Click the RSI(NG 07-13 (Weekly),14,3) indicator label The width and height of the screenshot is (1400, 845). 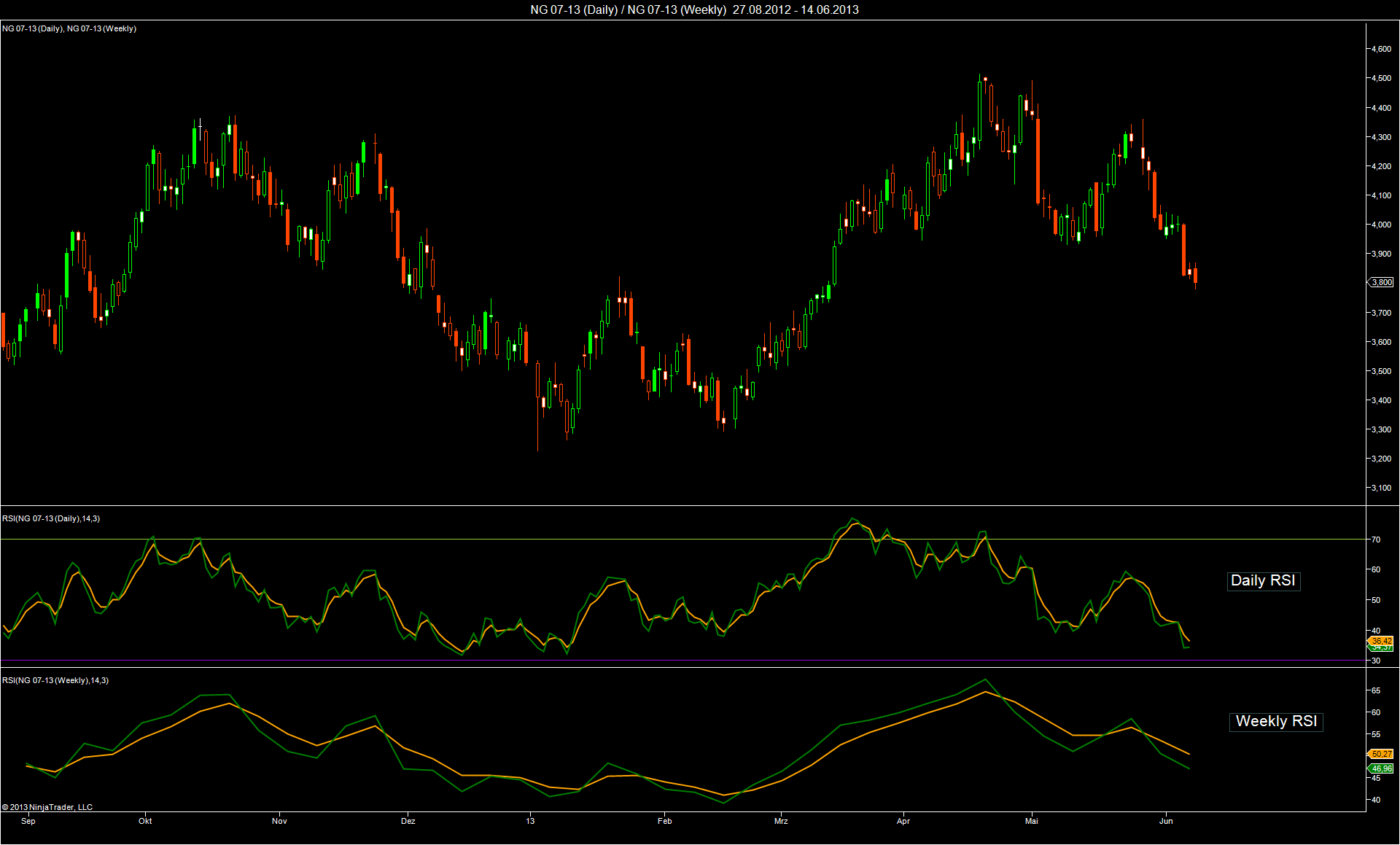click(55, 680)
